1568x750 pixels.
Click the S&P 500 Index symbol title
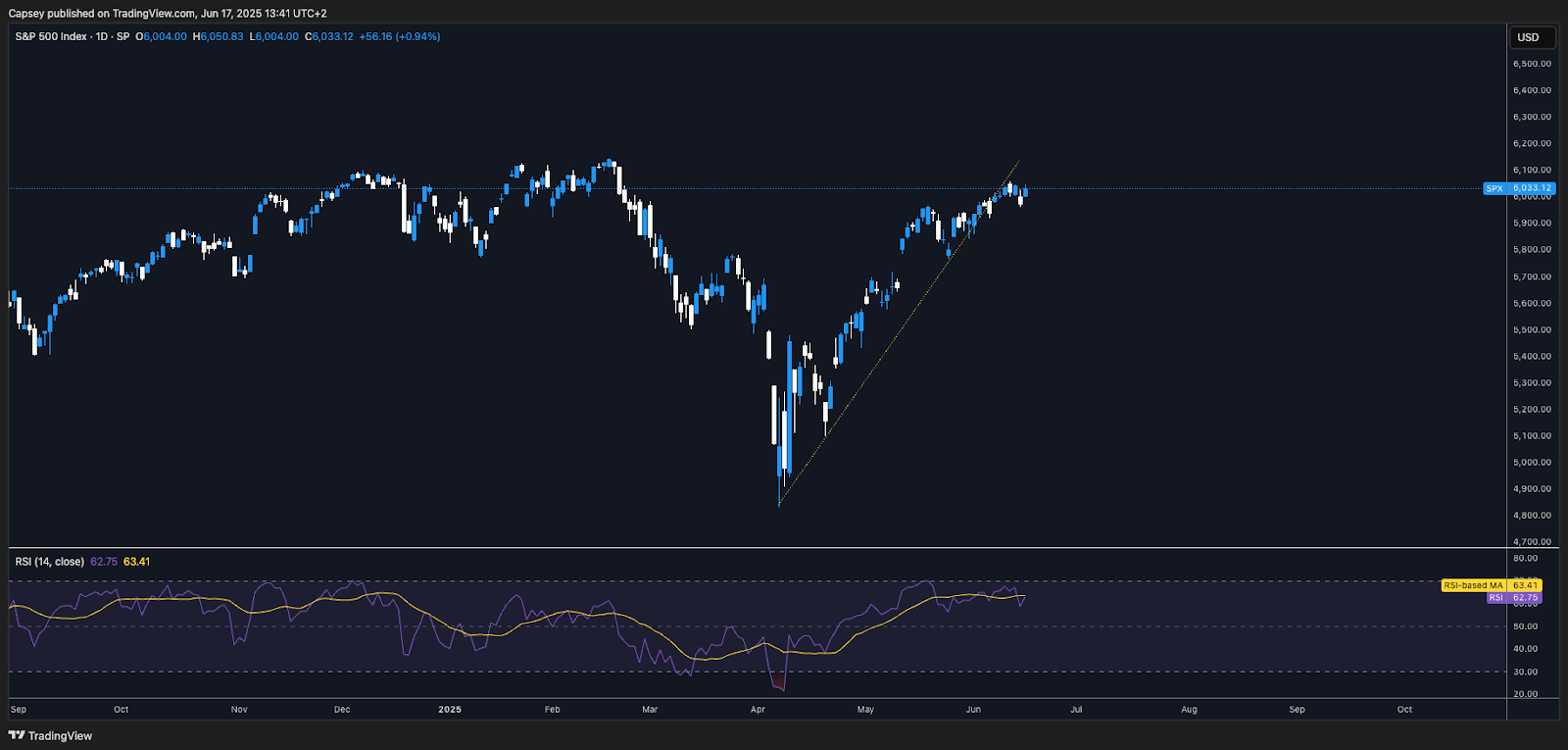coord(51,36)
